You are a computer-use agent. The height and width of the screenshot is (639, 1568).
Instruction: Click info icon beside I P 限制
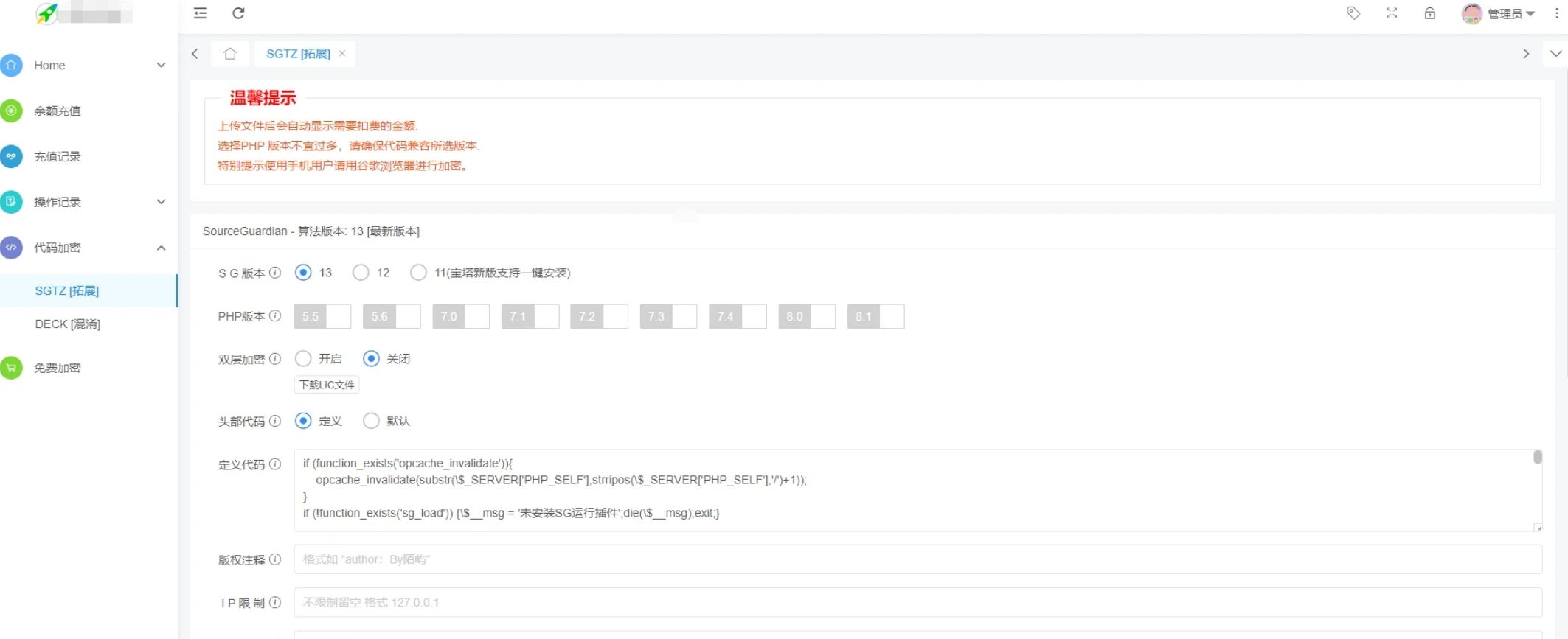(275, 603)
